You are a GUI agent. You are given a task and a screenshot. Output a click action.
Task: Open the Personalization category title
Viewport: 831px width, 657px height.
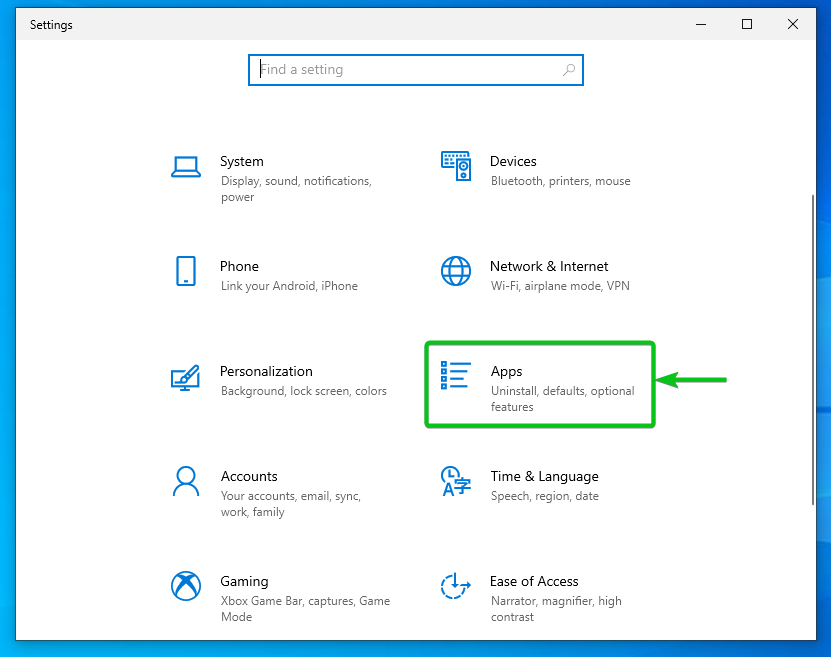pos(266,371)
